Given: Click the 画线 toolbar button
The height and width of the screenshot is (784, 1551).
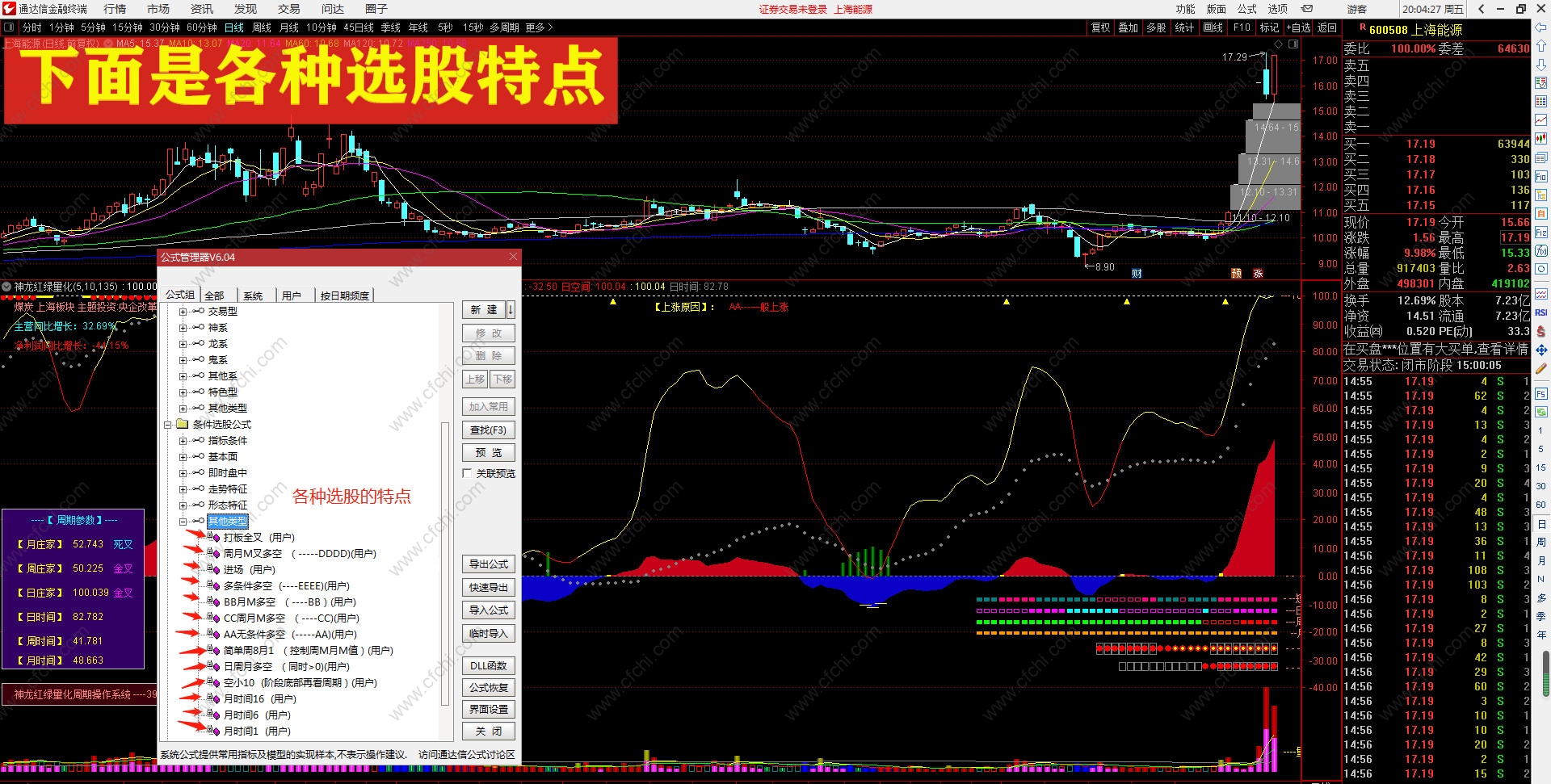Looking at the screenshot, I should (1213, 27).
